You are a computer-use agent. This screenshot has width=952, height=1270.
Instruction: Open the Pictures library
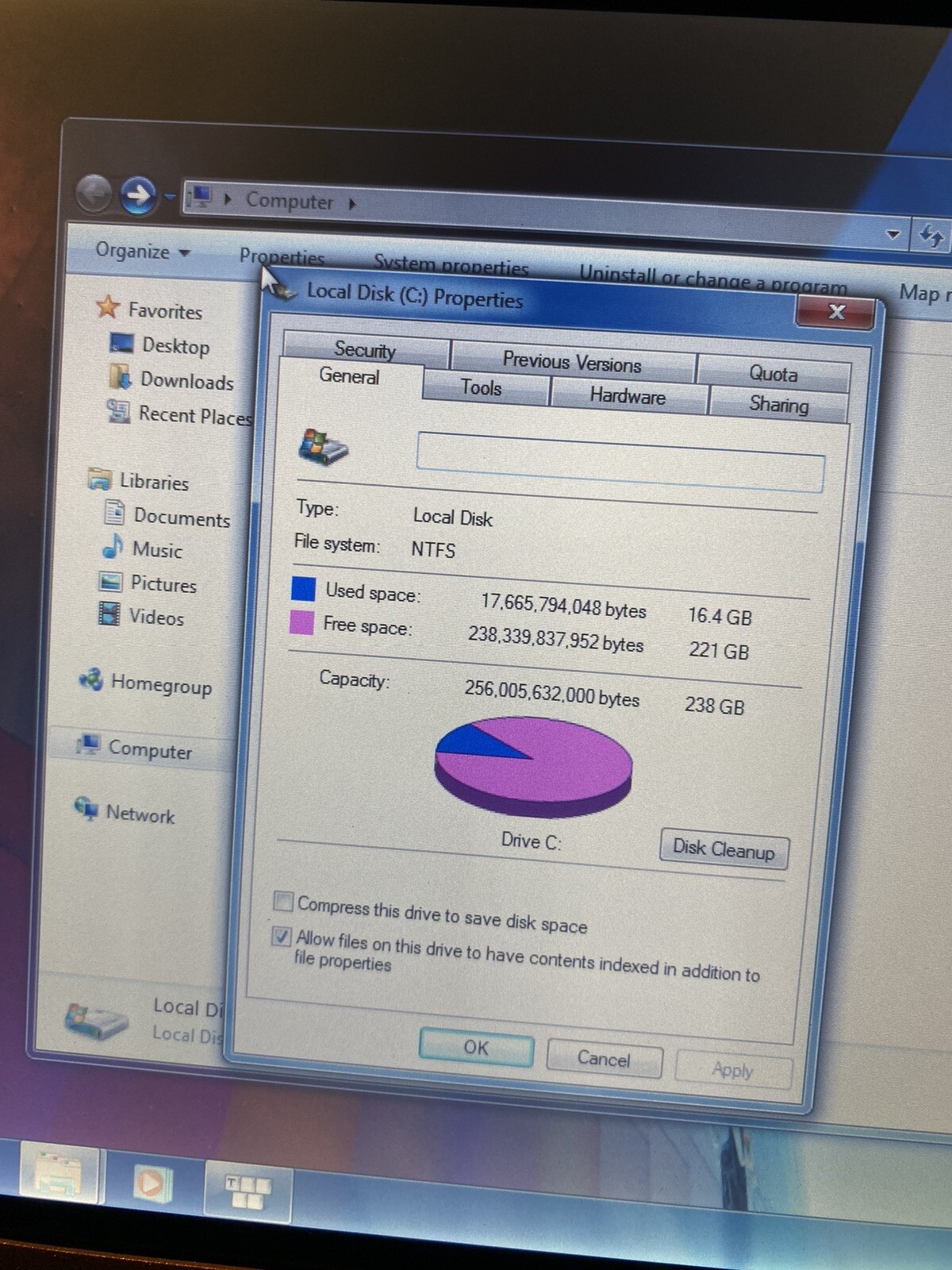pos(163,584)
